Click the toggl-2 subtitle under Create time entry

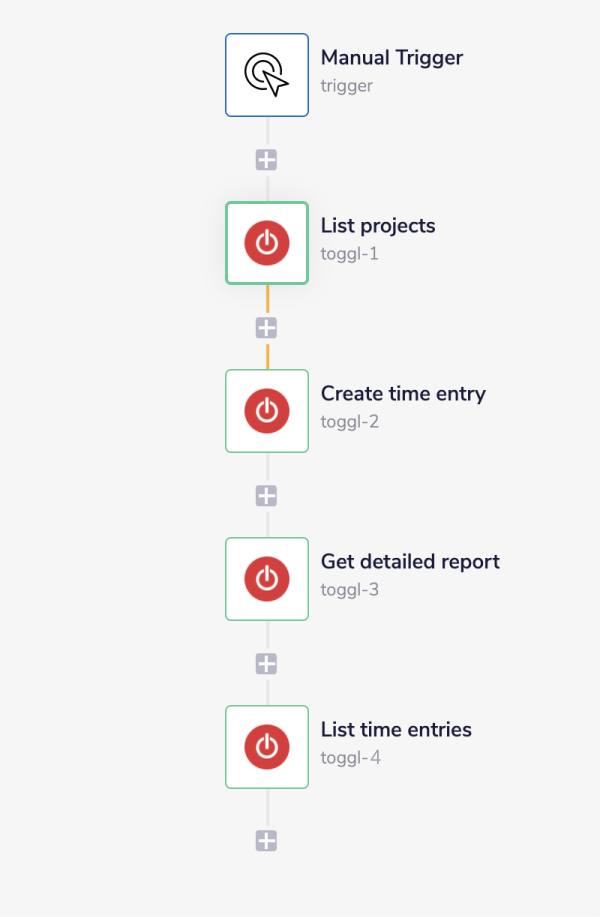coord(348,422)
